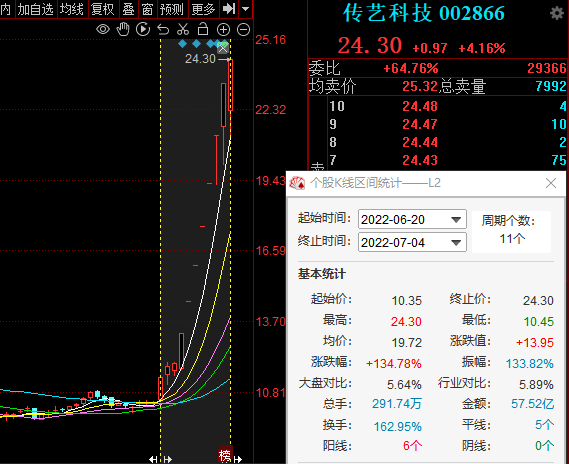Image resolution: width=569 pixels, height=464 pixels.
Task: Click the 预测 toolbar button
Action: pos(171,9)
